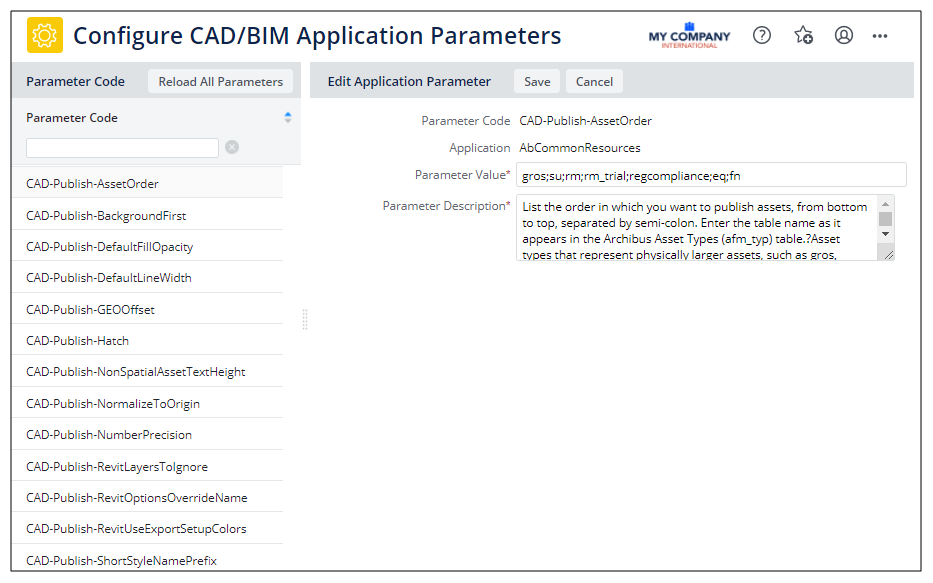Image resolution: width=933 pixels, height=583 pixels.
Task: Click the text area resize handle corner
Action: point(888,255)
